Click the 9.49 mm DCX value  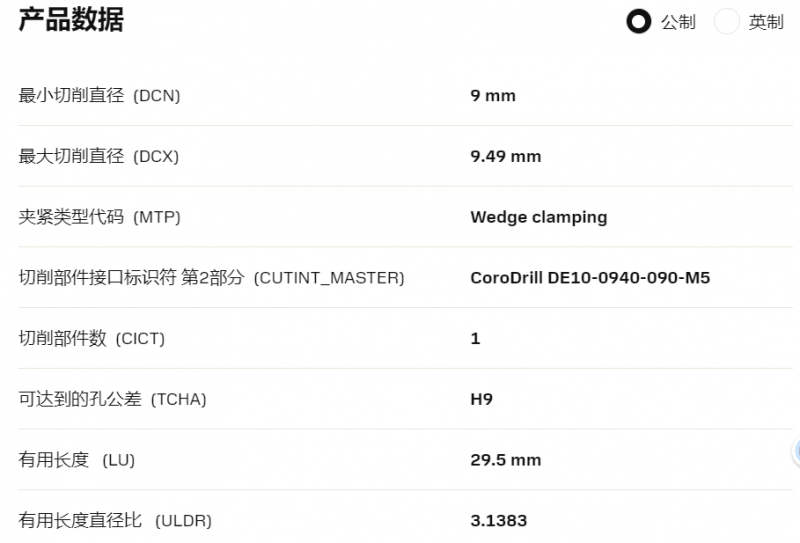point(506,156)
